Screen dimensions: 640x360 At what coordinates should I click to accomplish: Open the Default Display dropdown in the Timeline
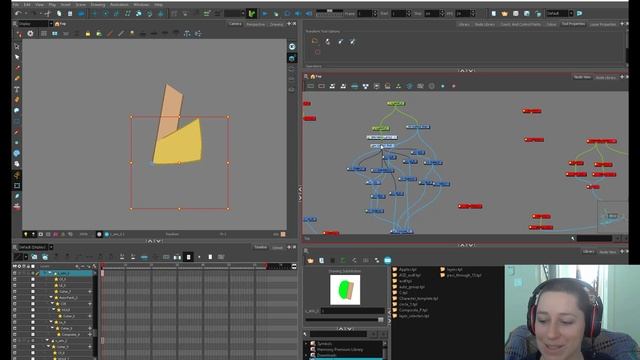tap(36, 247)
